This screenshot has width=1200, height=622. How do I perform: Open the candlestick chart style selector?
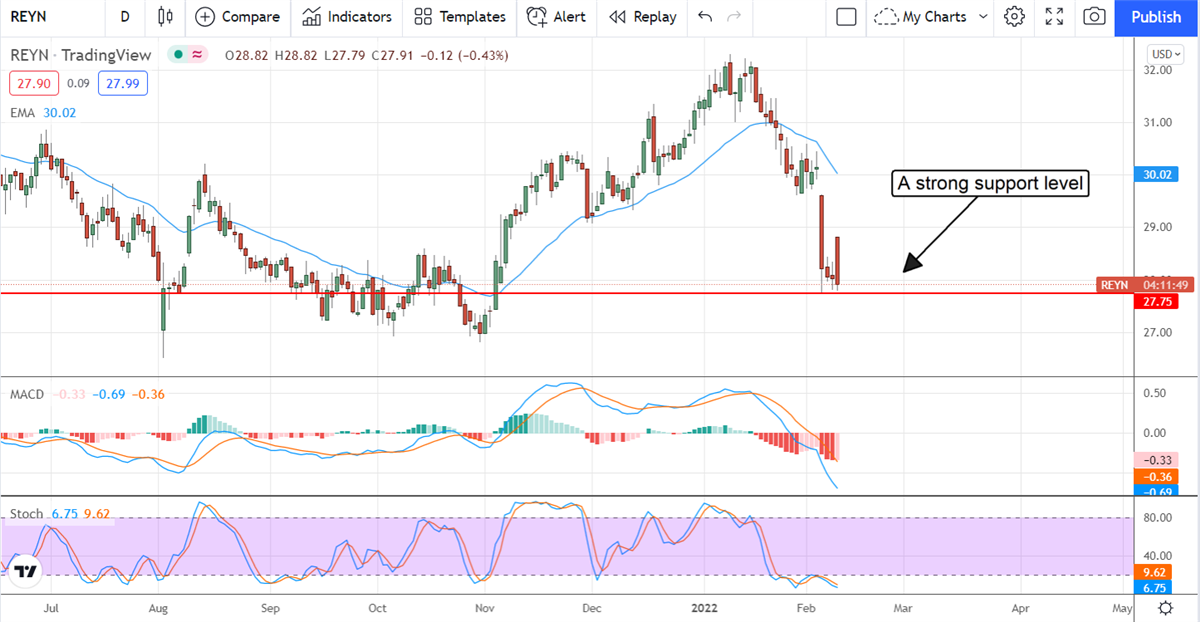(166, 17)
